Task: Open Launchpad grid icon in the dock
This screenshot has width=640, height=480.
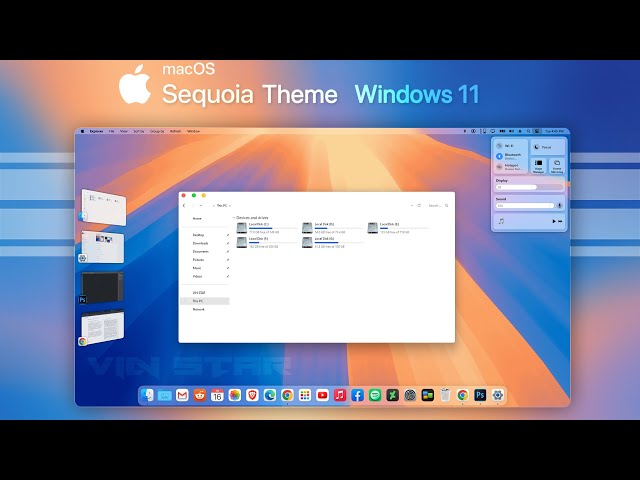Action: 305,395
